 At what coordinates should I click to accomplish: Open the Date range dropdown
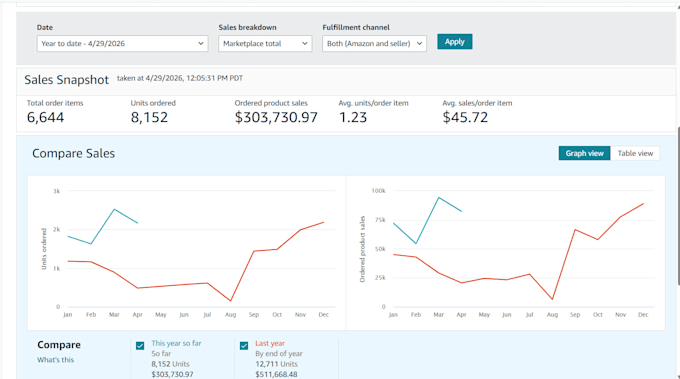coord(122,43)
